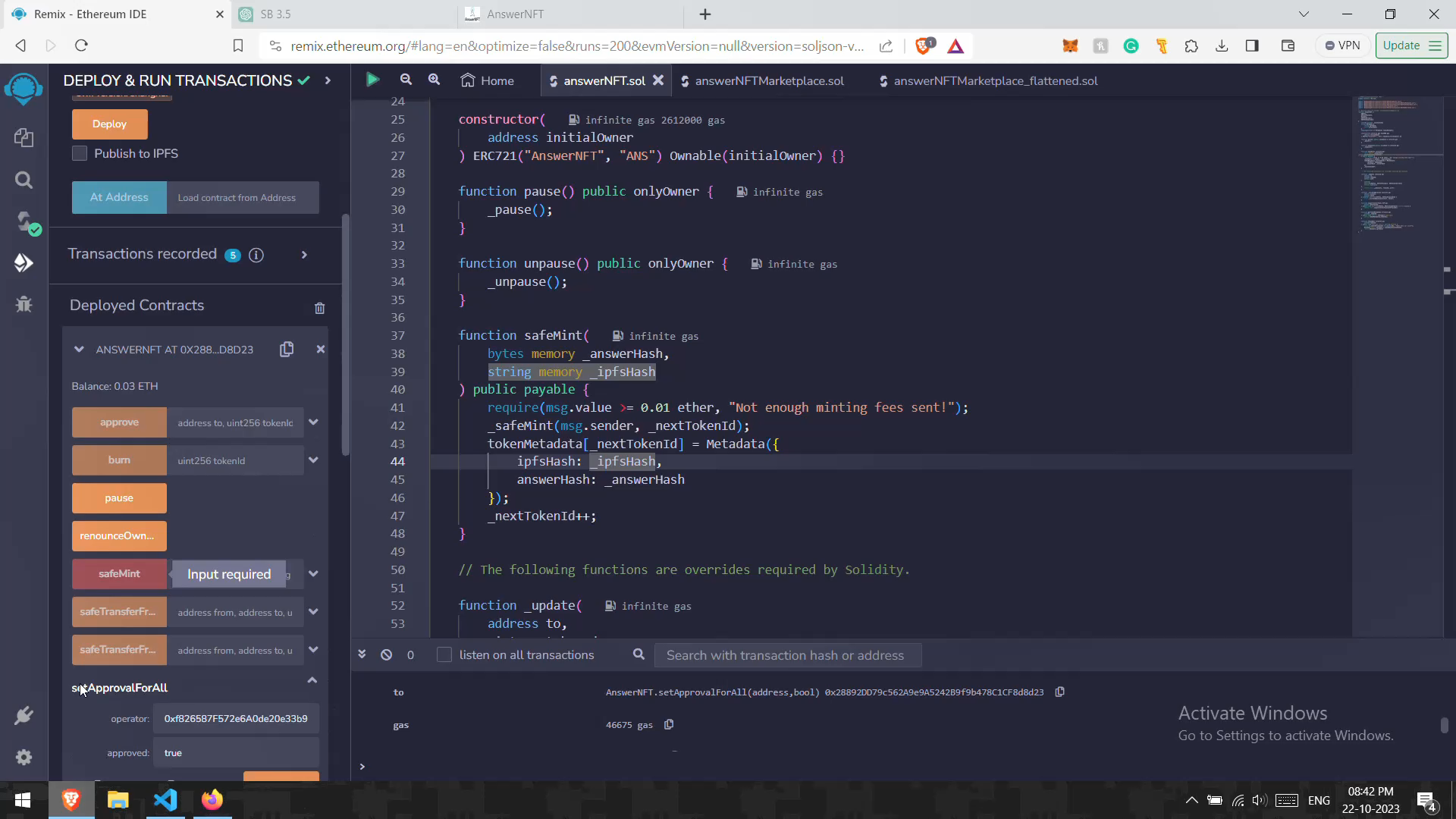
Task: Click the browser bookmark icon
Action: (238, 46)
